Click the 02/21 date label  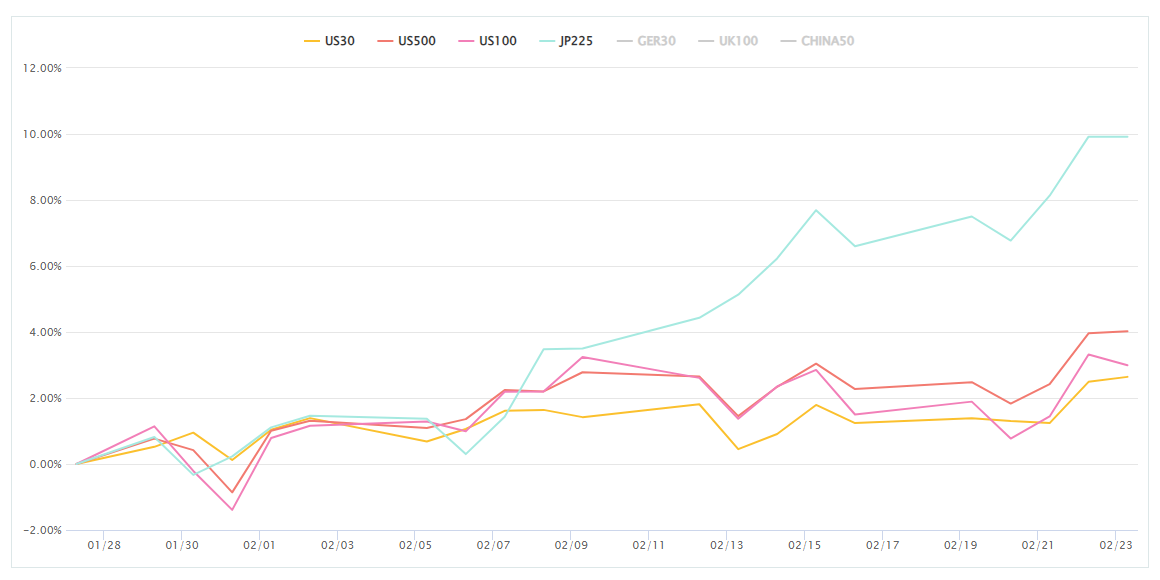(x=1037, y=546)
